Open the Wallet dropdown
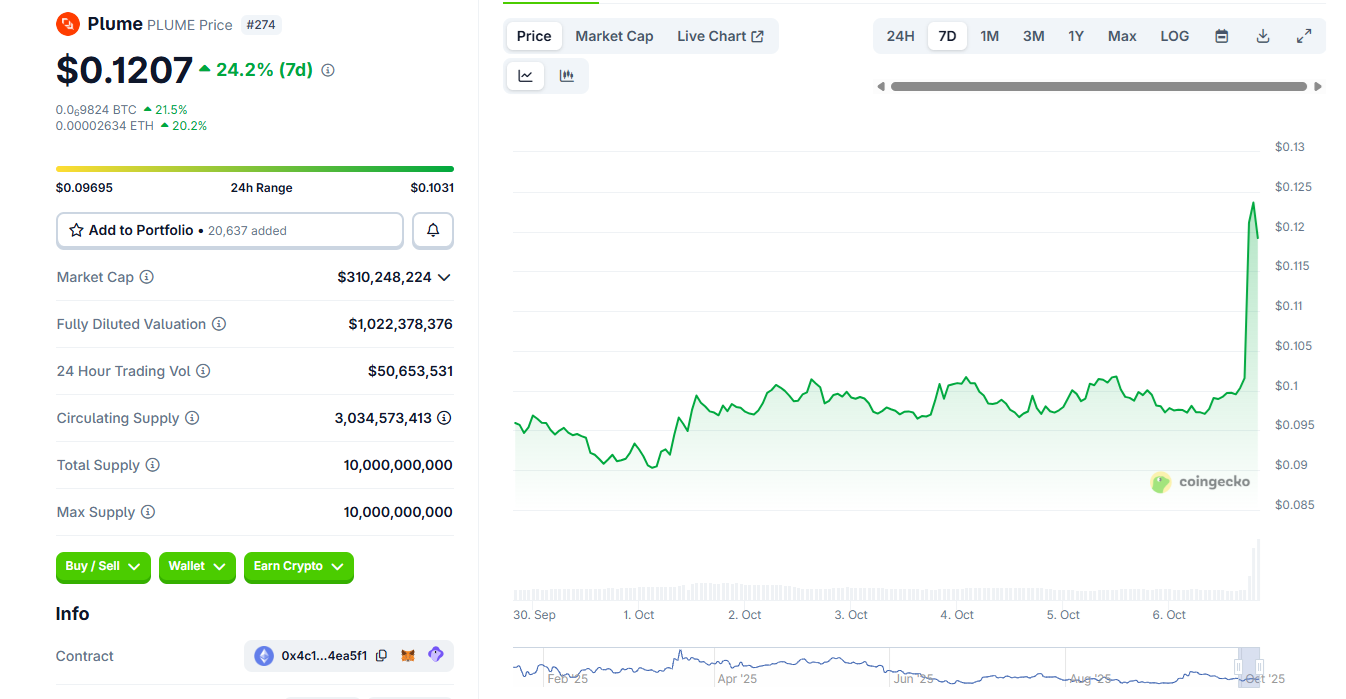This screenshot has height=699, width=1346. (197, 567)
